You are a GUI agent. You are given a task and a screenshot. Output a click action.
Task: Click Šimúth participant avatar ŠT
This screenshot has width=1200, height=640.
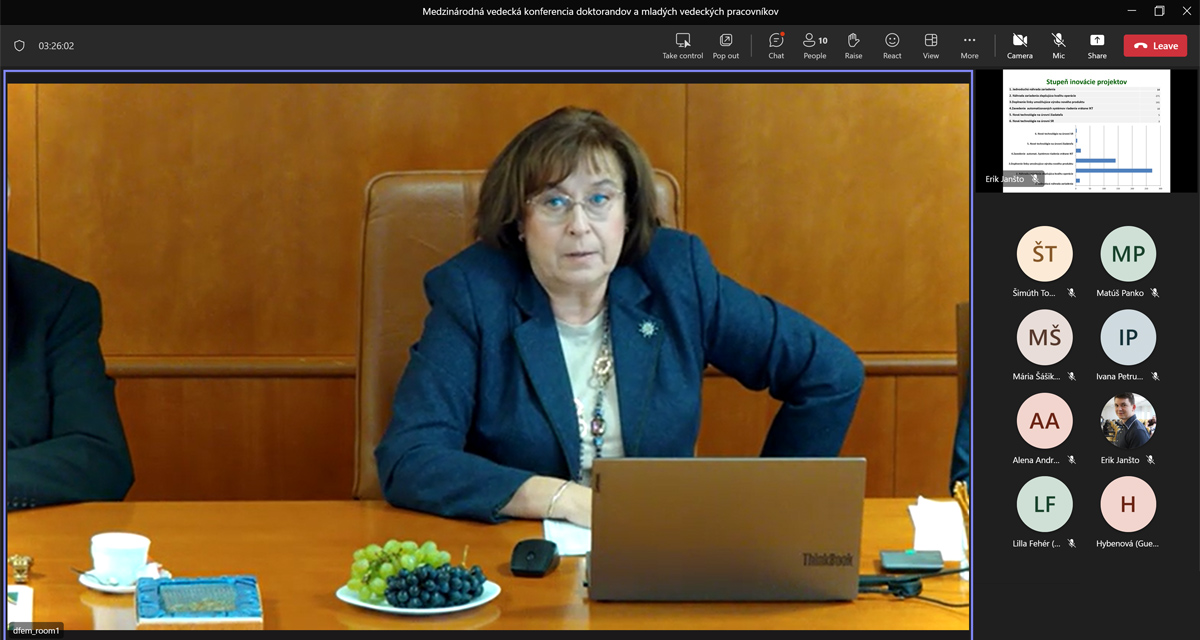[1044, 254]
